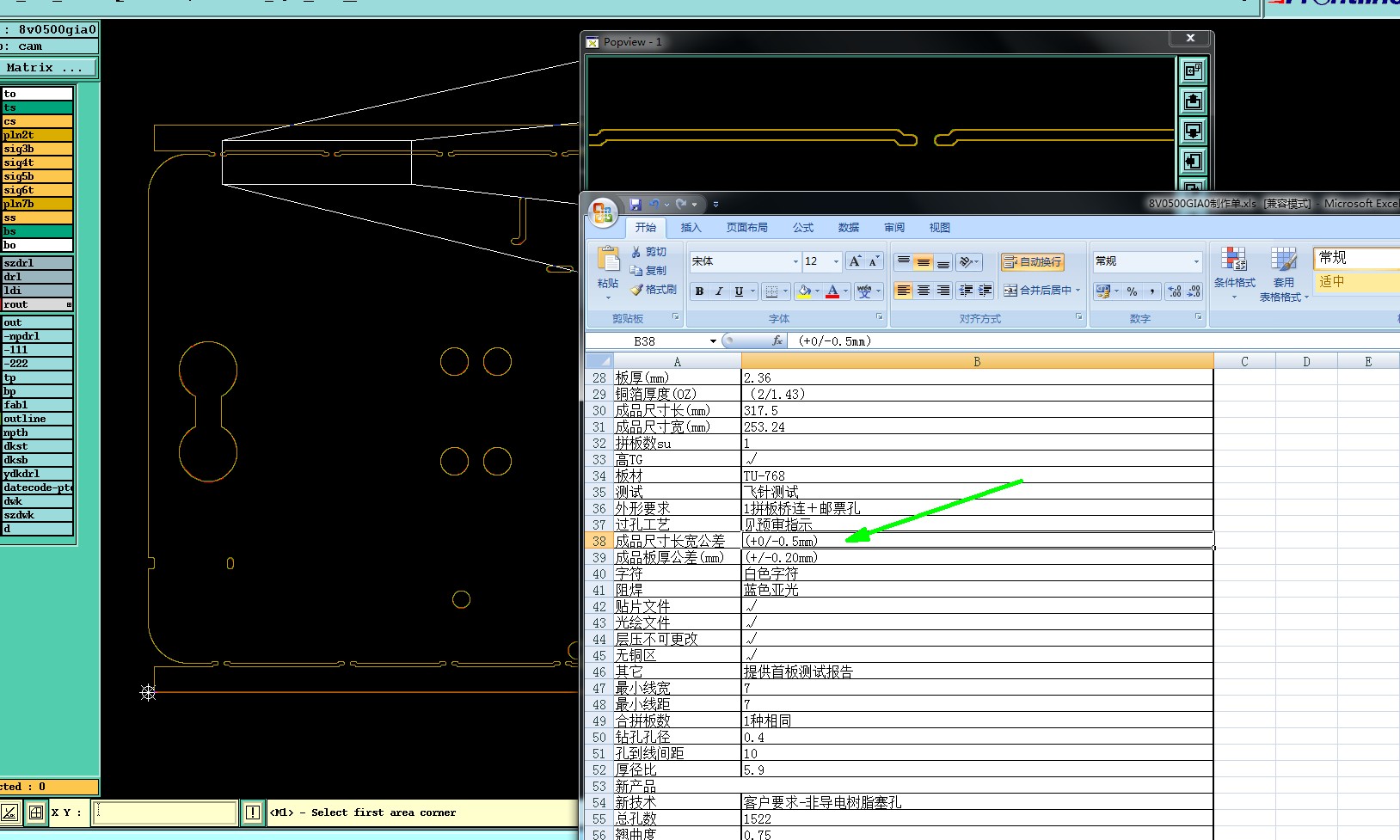The height and width of the screenshot is (840, 1400).
Task: Open the Matrix ... button
Action: point(49,67)
